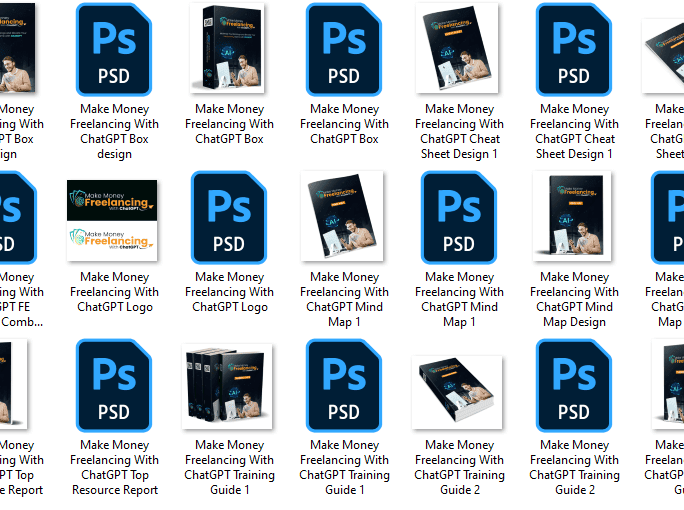Click the 'Training Guide 2' name under the paperback image
Screen dimensions: 684x510
(x=459, y=467)
